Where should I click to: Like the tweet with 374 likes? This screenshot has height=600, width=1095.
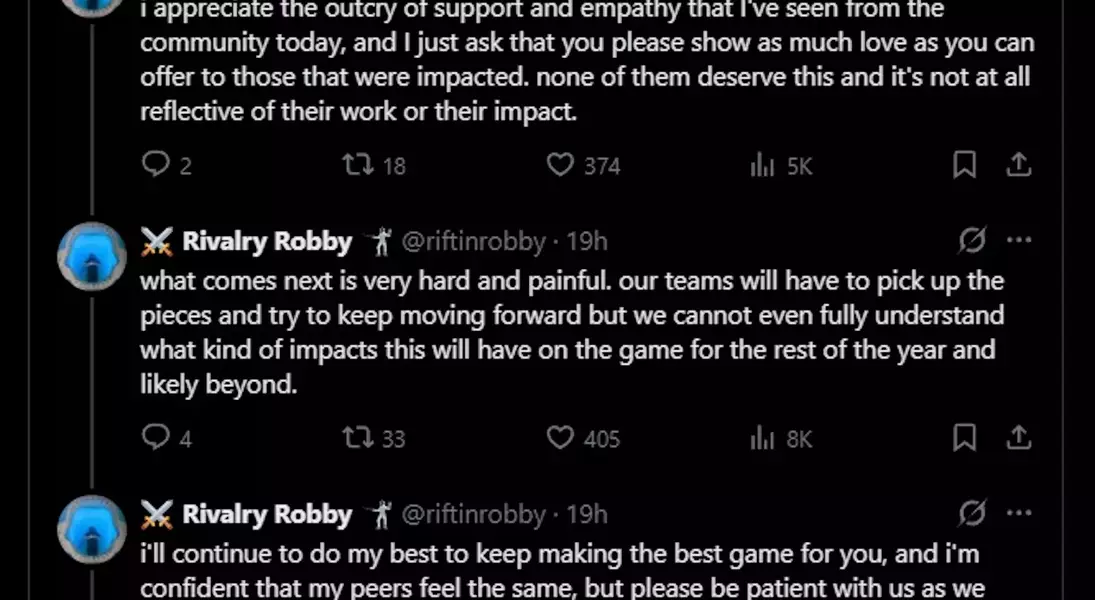pos(561,164)
